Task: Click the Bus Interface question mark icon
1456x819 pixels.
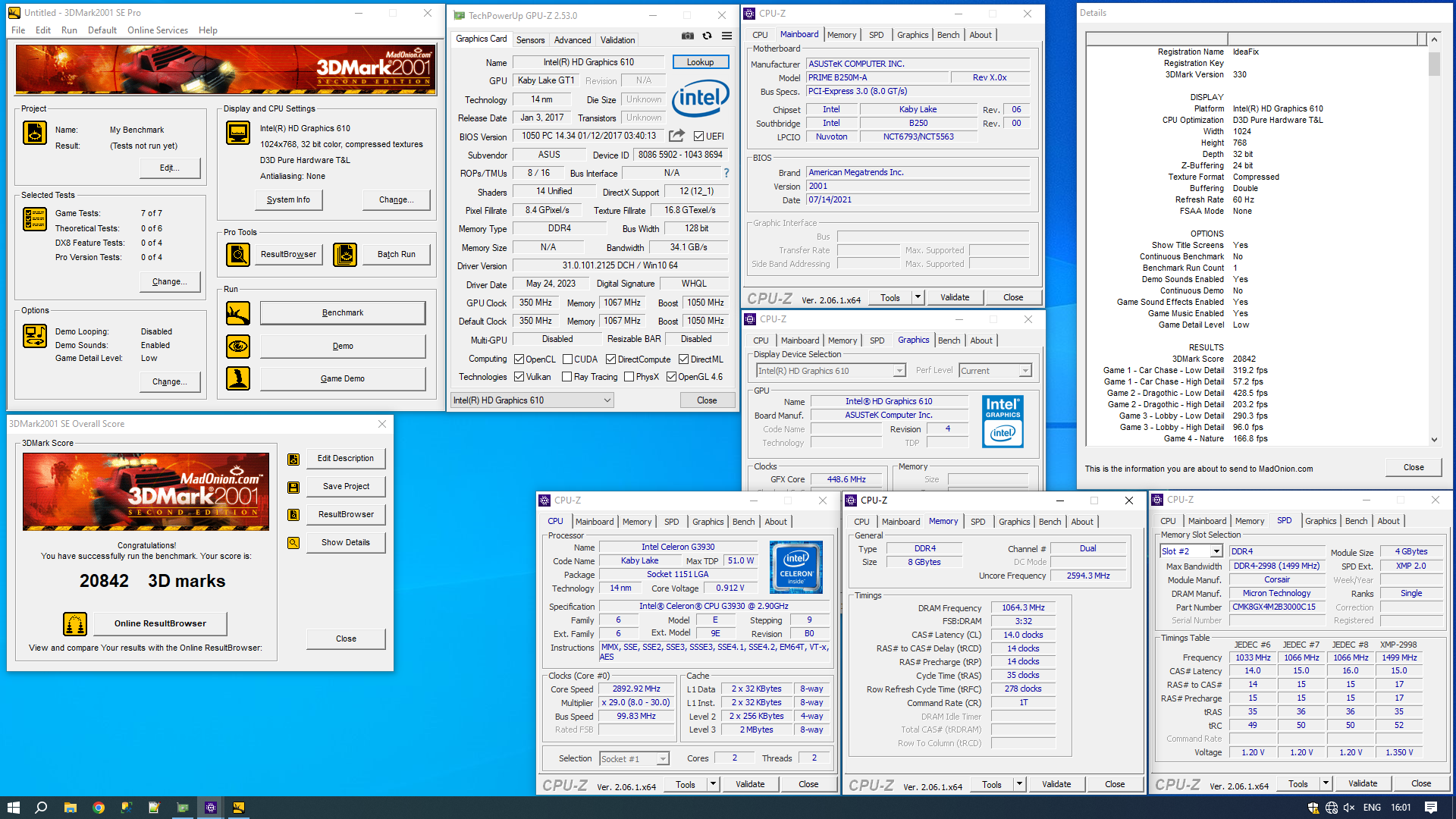Action: (x=726, y=173)
